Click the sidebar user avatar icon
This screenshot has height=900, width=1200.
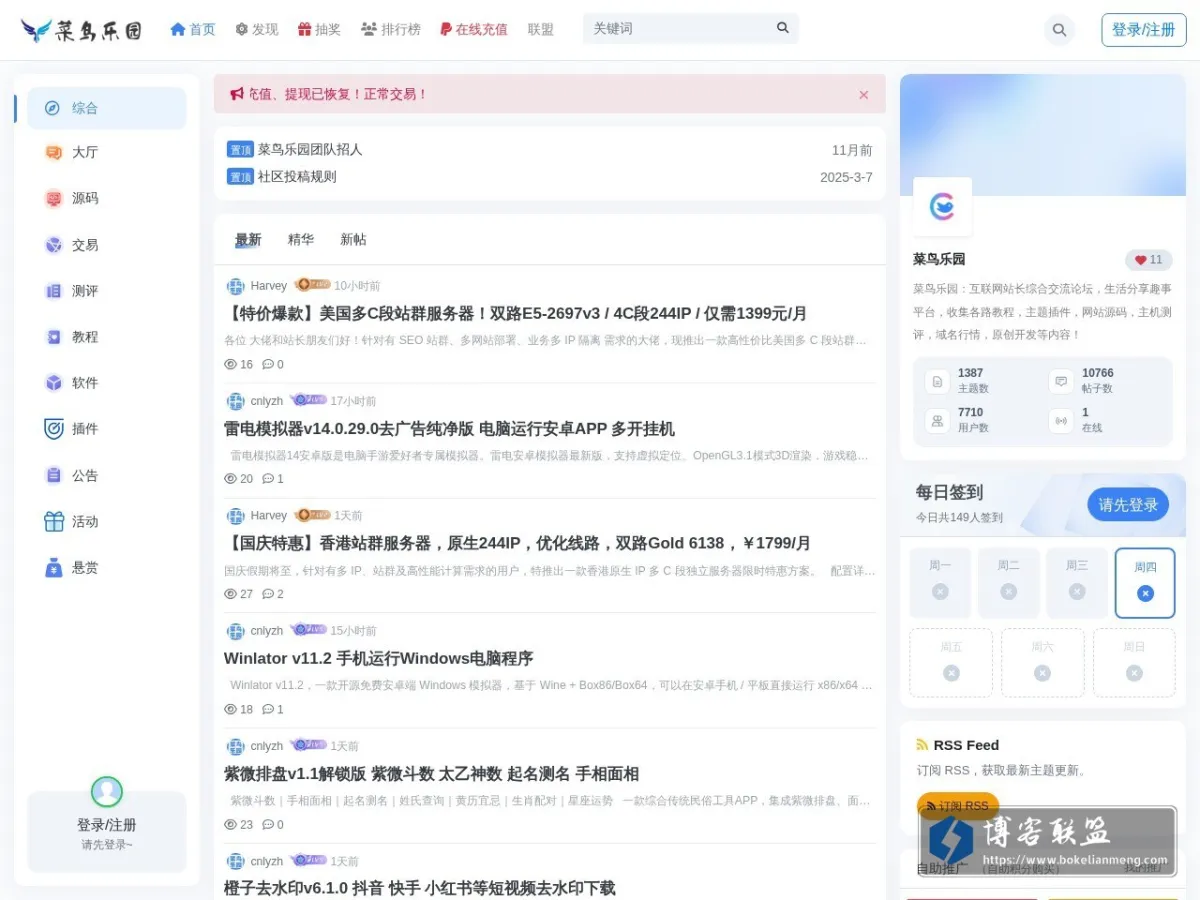pyautogui.click(x=107, y=792)
